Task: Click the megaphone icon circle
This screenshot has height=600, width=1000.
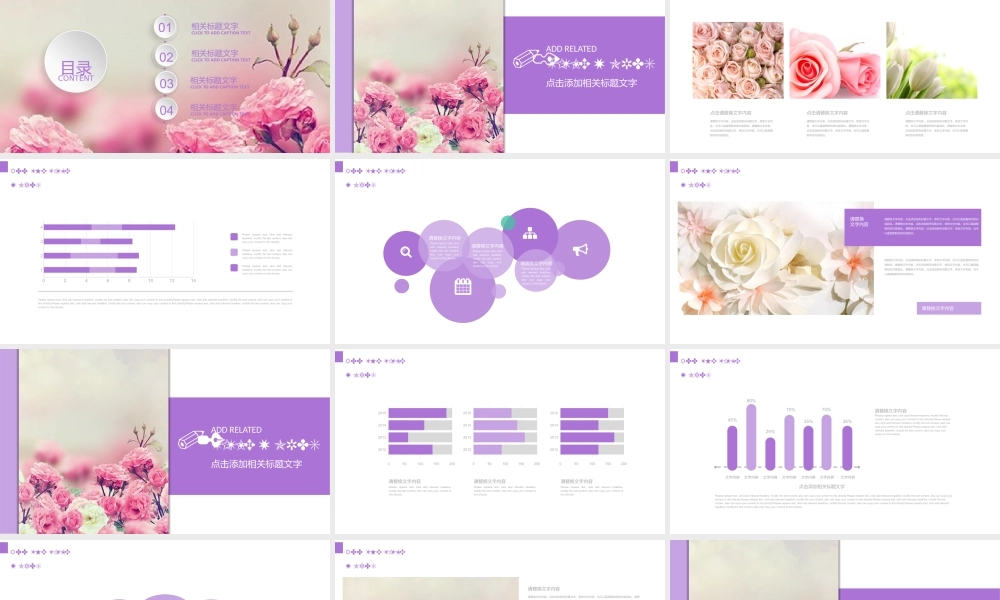Action: coord(582,250)
